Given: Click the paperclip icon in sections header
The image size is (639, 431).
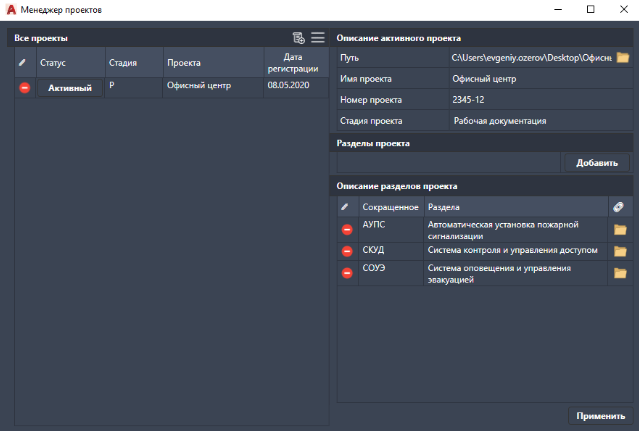Looking at the screenshot, I should tap(618, 207).
